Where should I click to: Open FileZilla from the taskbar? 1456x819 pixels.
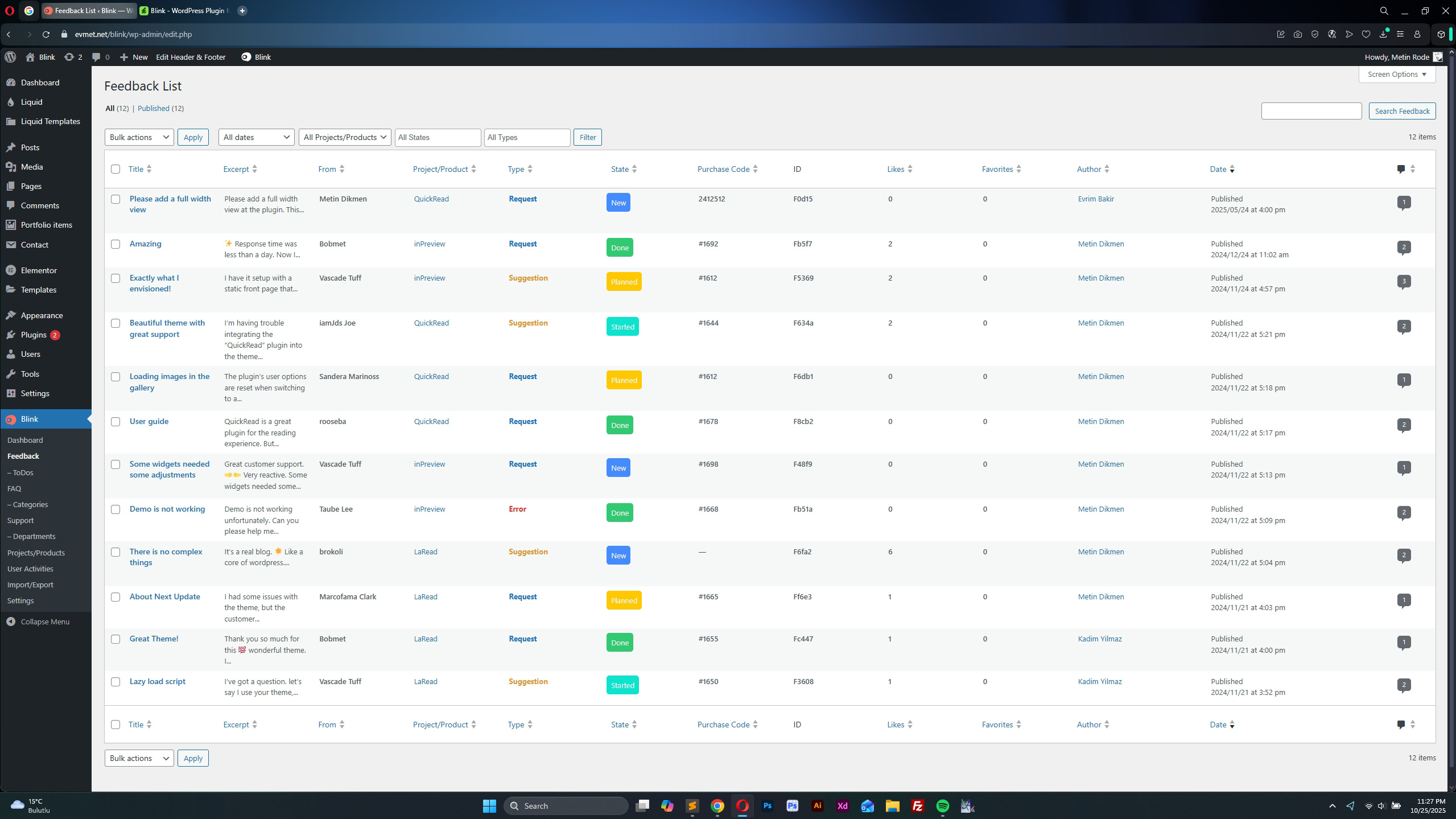(917, 806)
